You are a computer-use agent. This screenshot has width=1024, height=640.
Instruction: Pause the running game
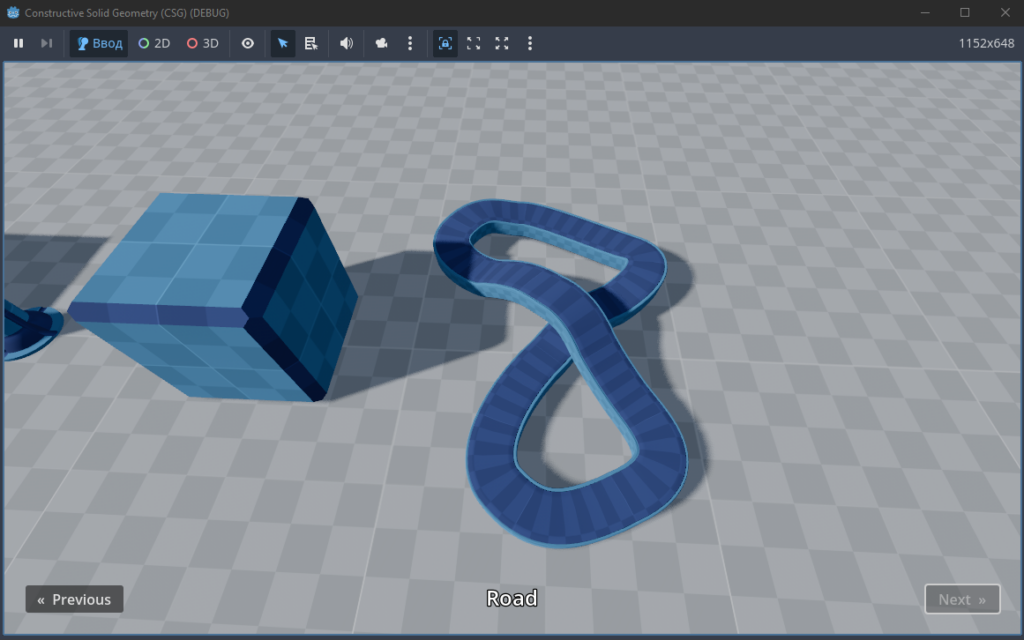coord(18,43)
